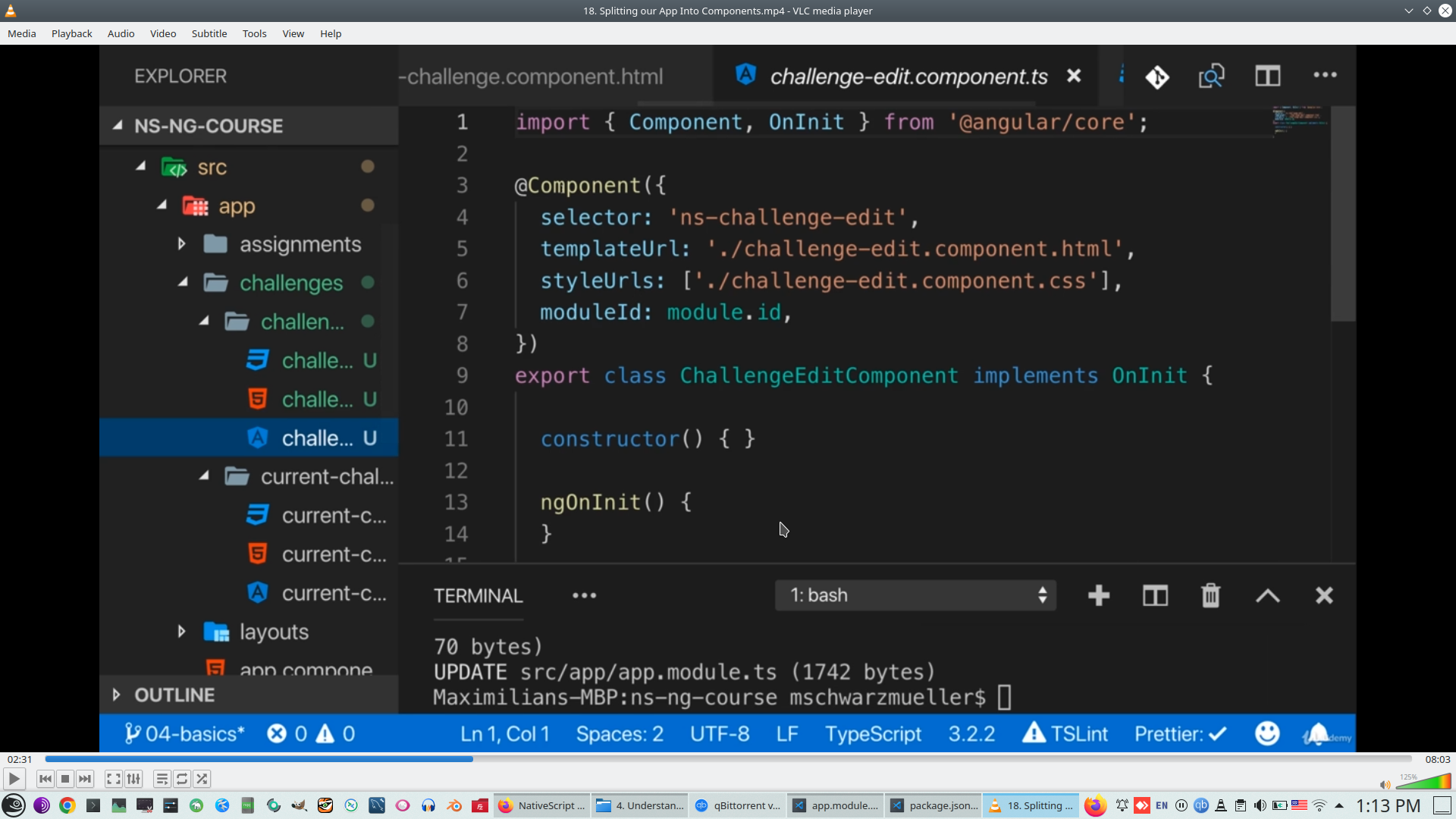Show the playlist panel
This screenshot has height=819, width=1456.
pyautogui.click(x=162, y=779)
